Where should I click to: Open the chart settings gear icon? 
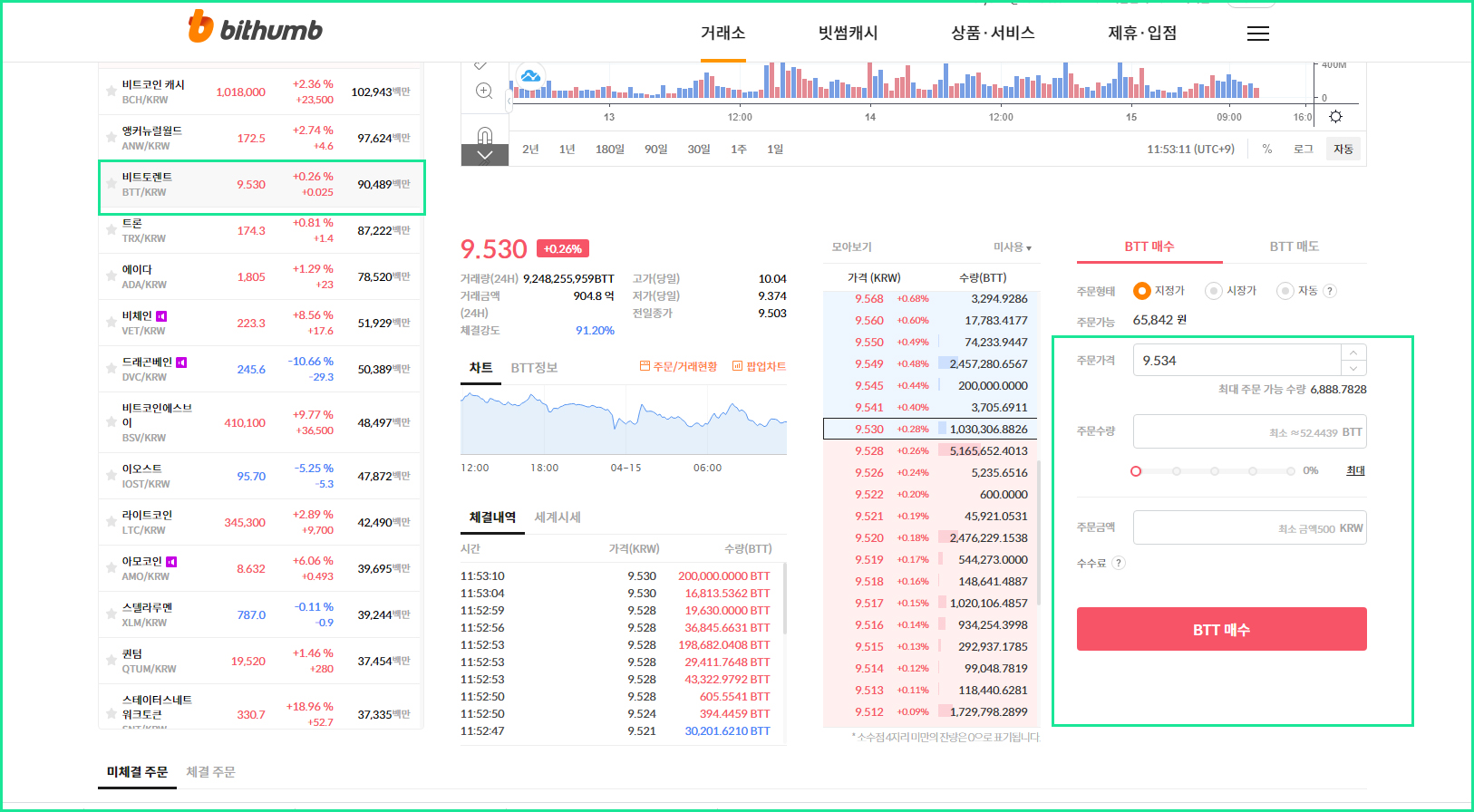point(1335,117)
